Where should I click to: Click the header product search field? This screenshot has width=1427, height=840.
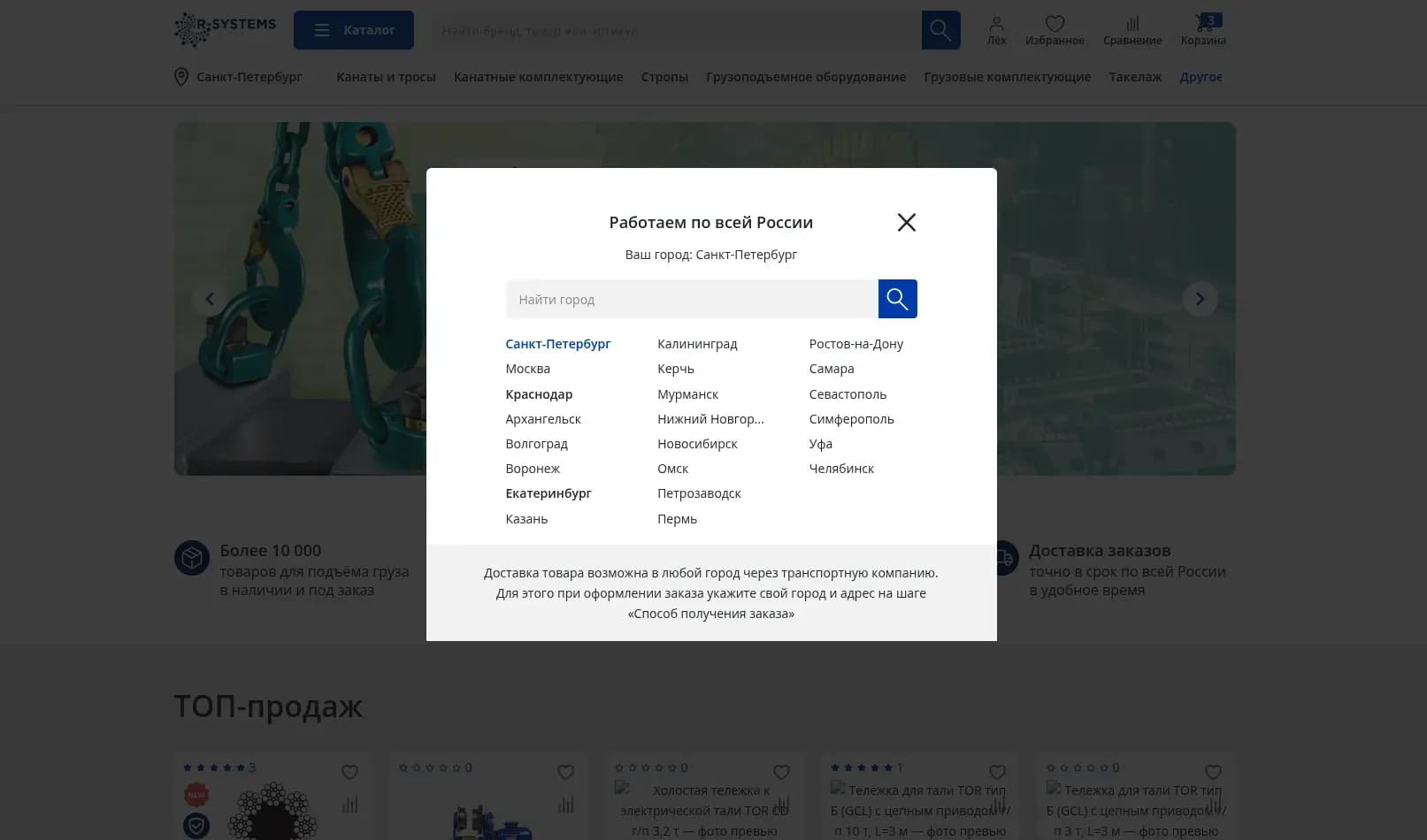click(677, 31)
